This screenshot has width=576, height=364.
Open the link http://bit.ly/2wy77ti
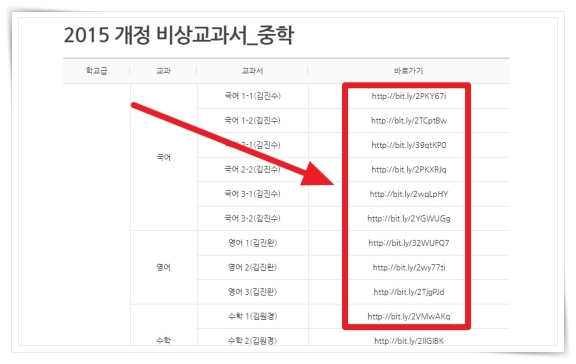(409, 267)
